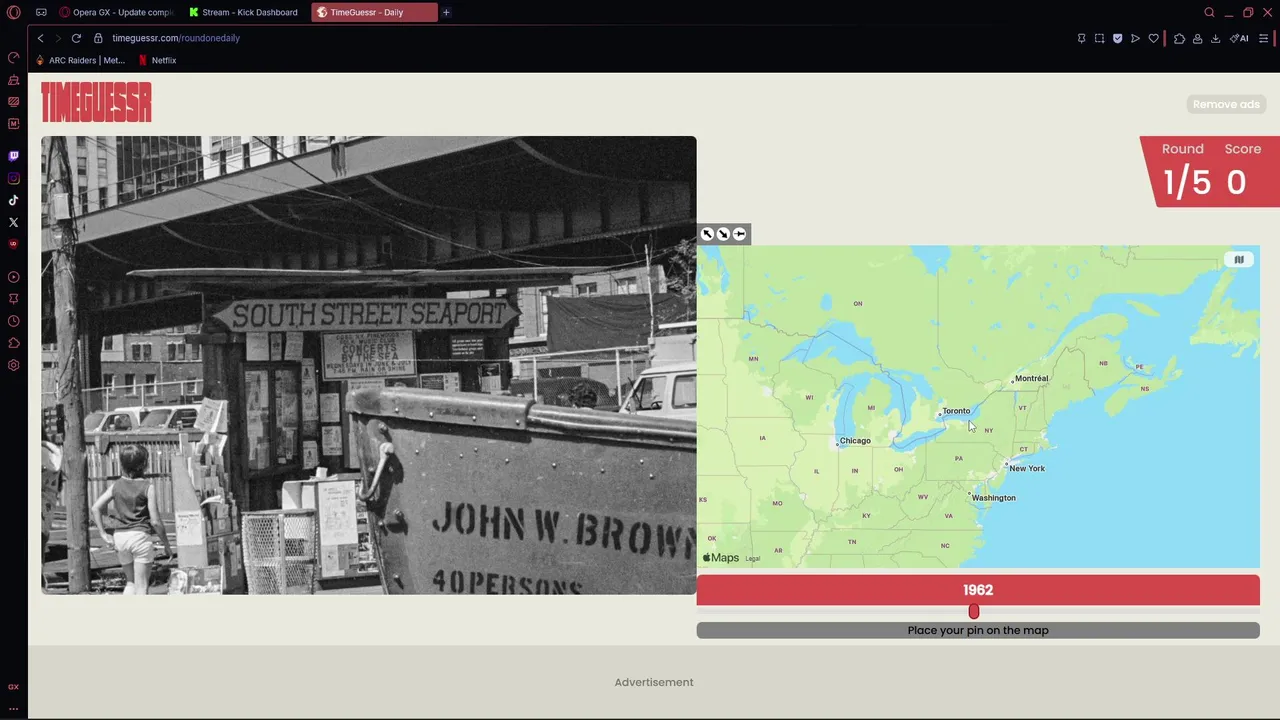Click Toronto on the map

coord(956,411)
